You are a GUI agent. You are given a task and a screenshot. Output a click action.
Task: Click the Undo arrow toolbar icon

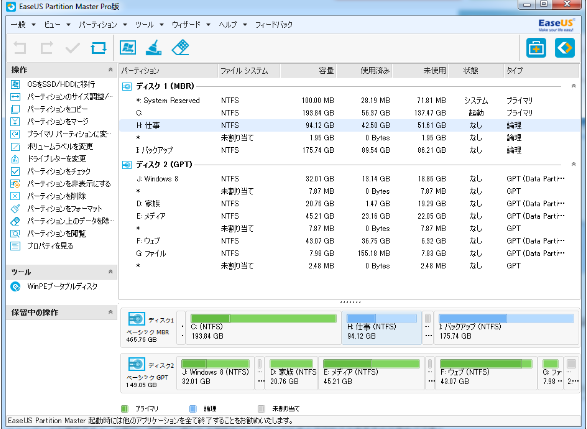pos(20,48)
